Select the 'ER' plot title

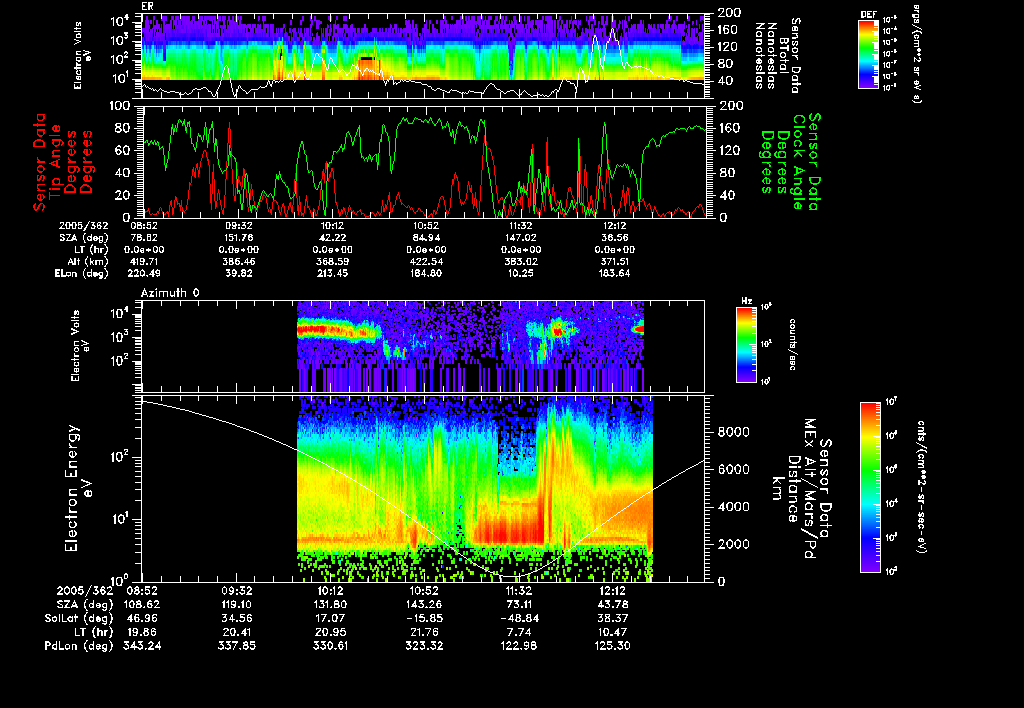[148, 7]
